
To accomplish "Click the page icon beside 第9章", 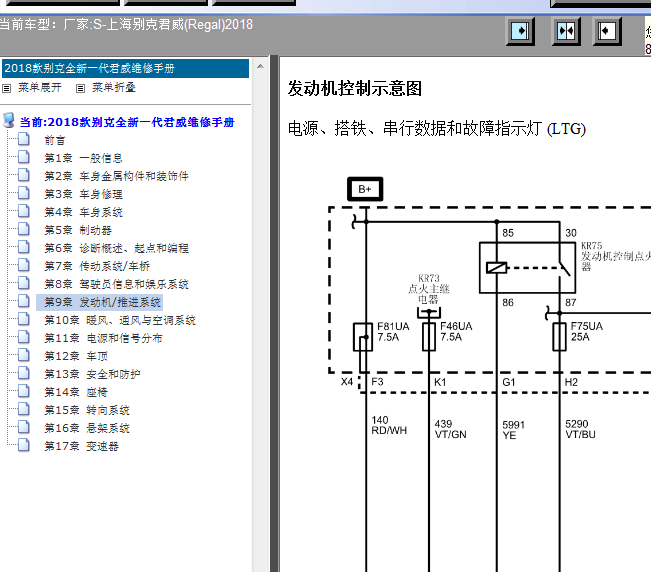I will [24, 301].
